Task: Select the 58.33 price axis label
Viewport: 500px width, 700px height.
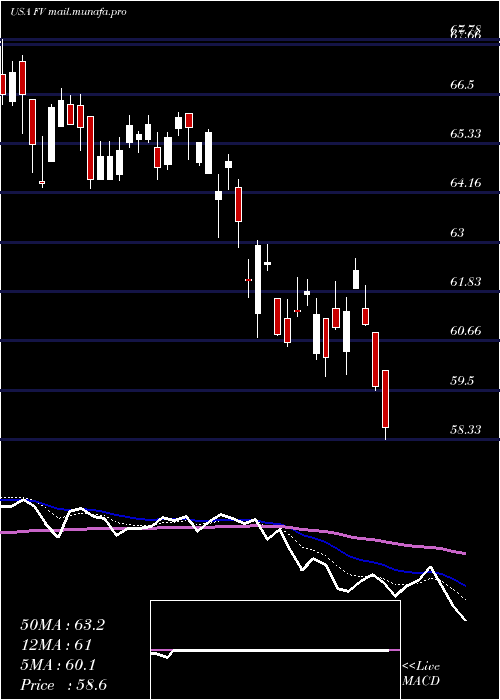Action: (x=466, y=429)
